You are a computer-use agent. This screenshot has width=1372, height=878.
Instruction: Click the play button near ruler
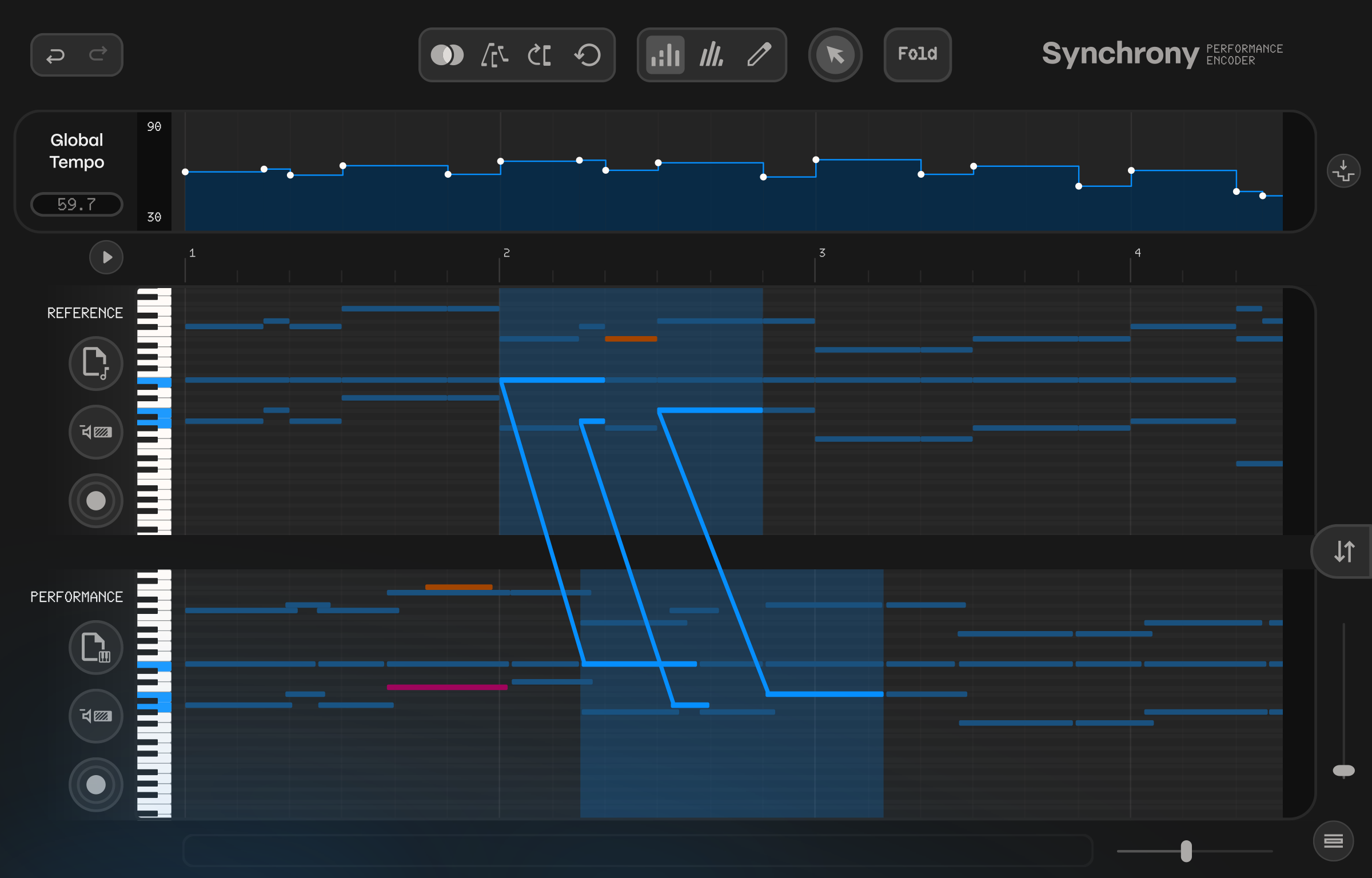point(106,257)
